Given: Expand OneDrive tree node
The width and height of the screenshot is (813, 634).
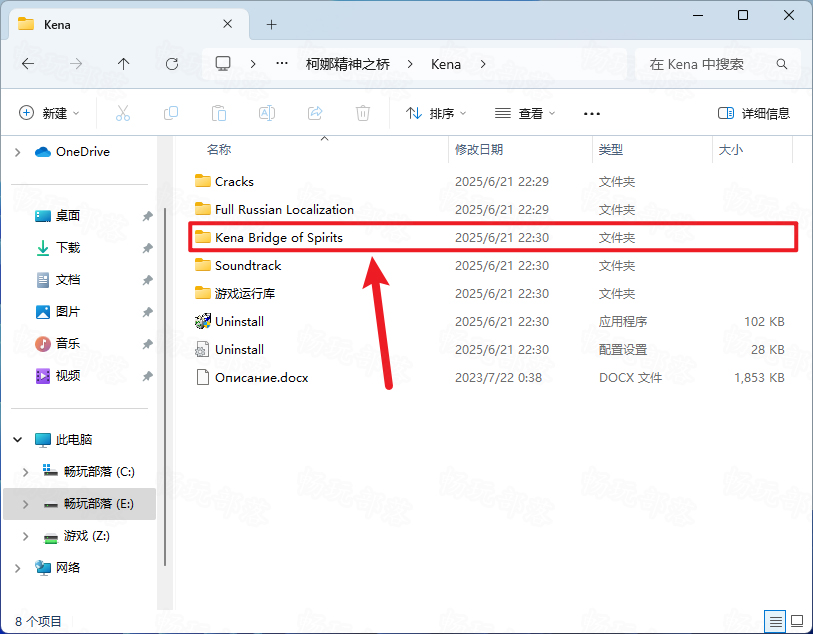Looking at the screenshot, I should coord(18,152).
